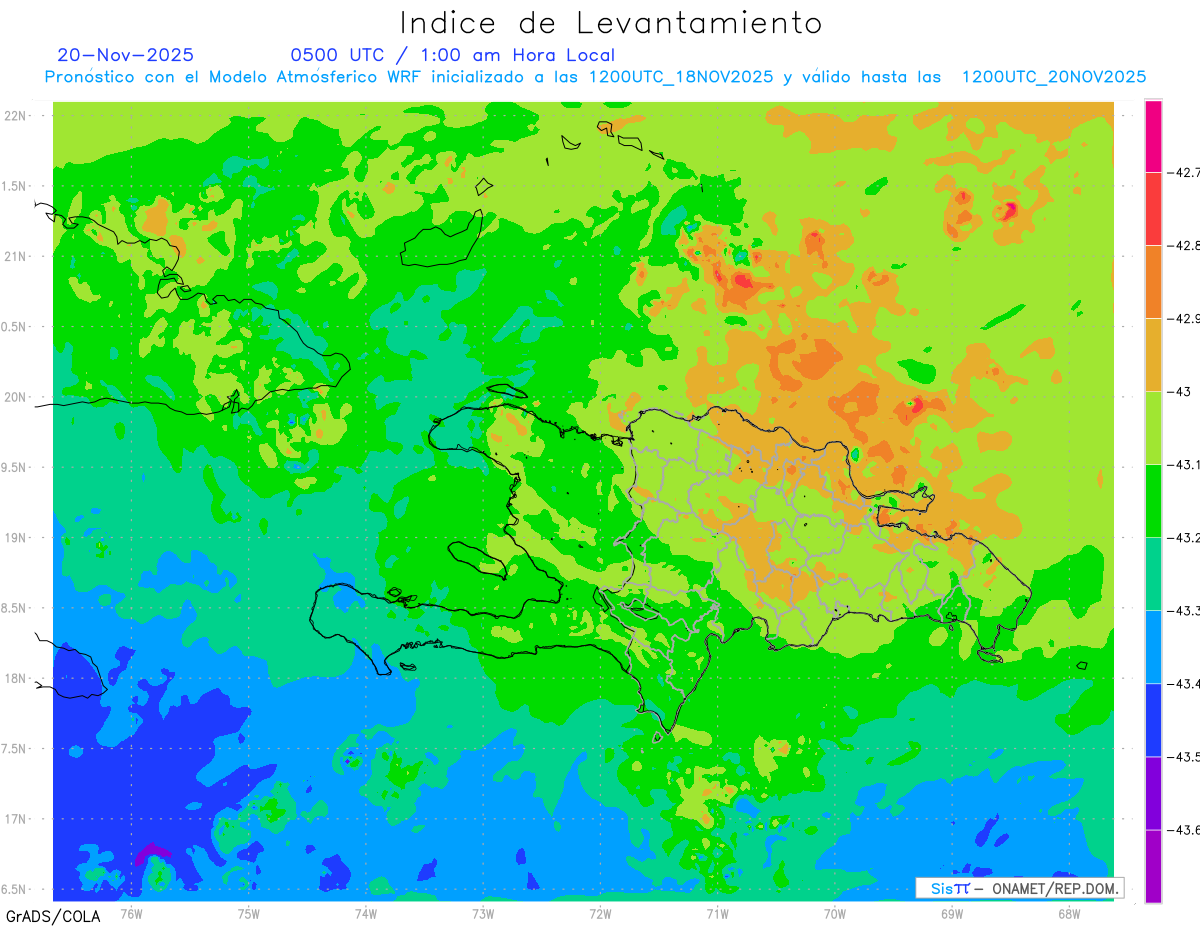The width and height of the screenshot is (1200, 927).
Task: Click the '17N' latitude label
Action: tap(15, 819)
